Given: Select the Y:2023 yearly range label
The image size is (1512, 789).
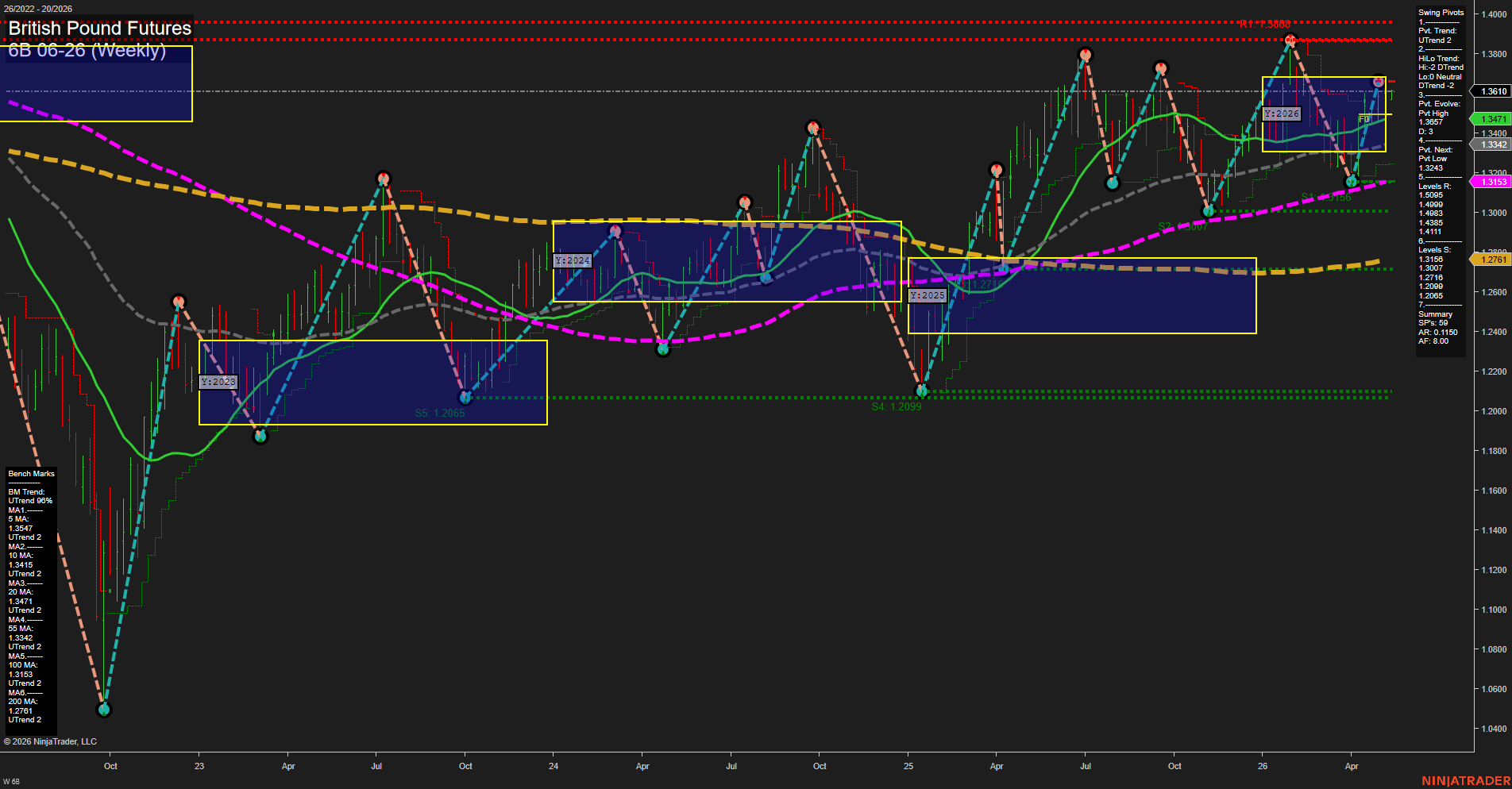Looking at the screenshot, I should click(x=218, y=382).
